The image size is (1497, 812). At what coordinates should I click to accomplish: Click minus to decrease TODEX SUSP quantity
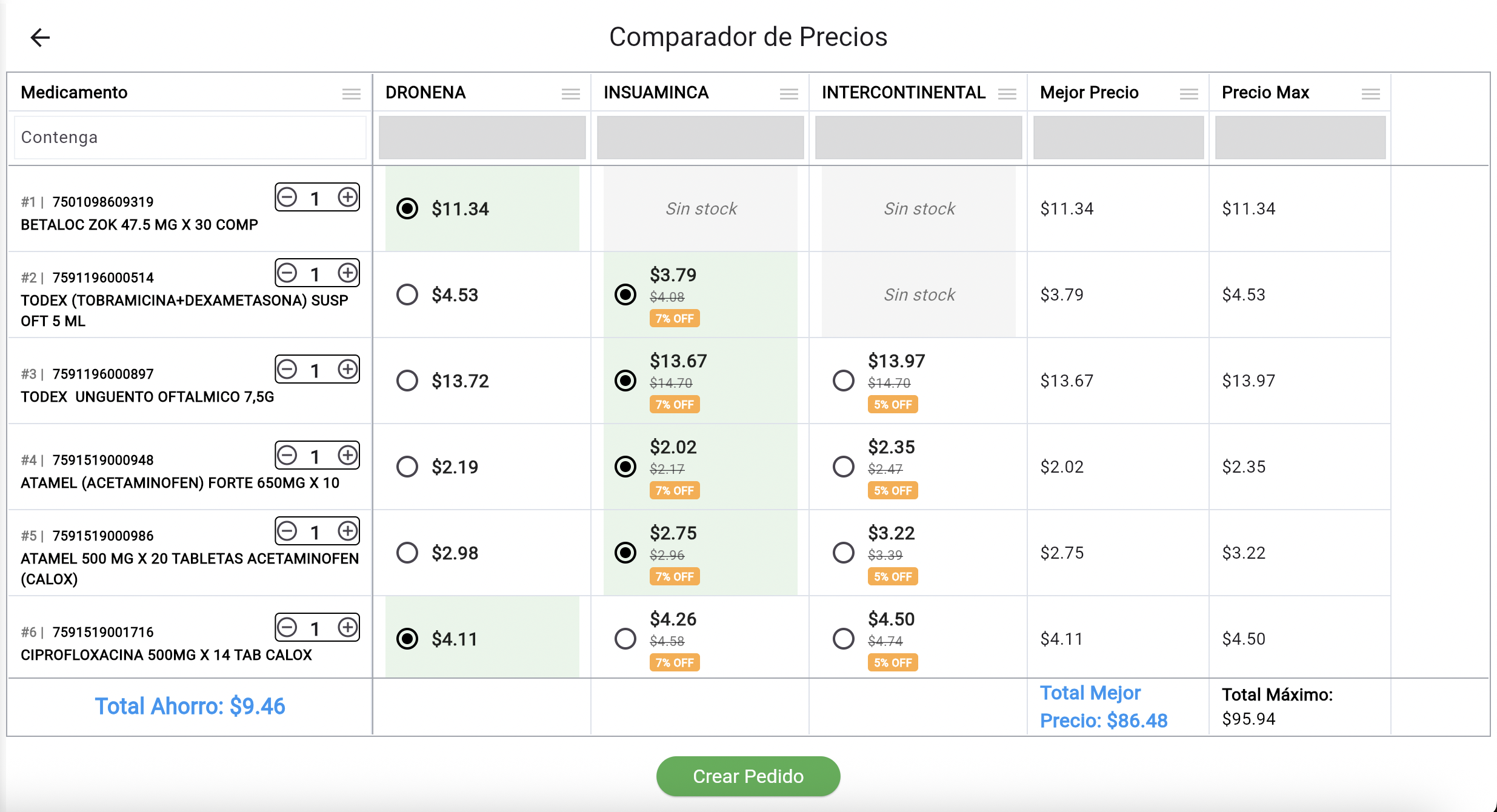pos(287,273)
